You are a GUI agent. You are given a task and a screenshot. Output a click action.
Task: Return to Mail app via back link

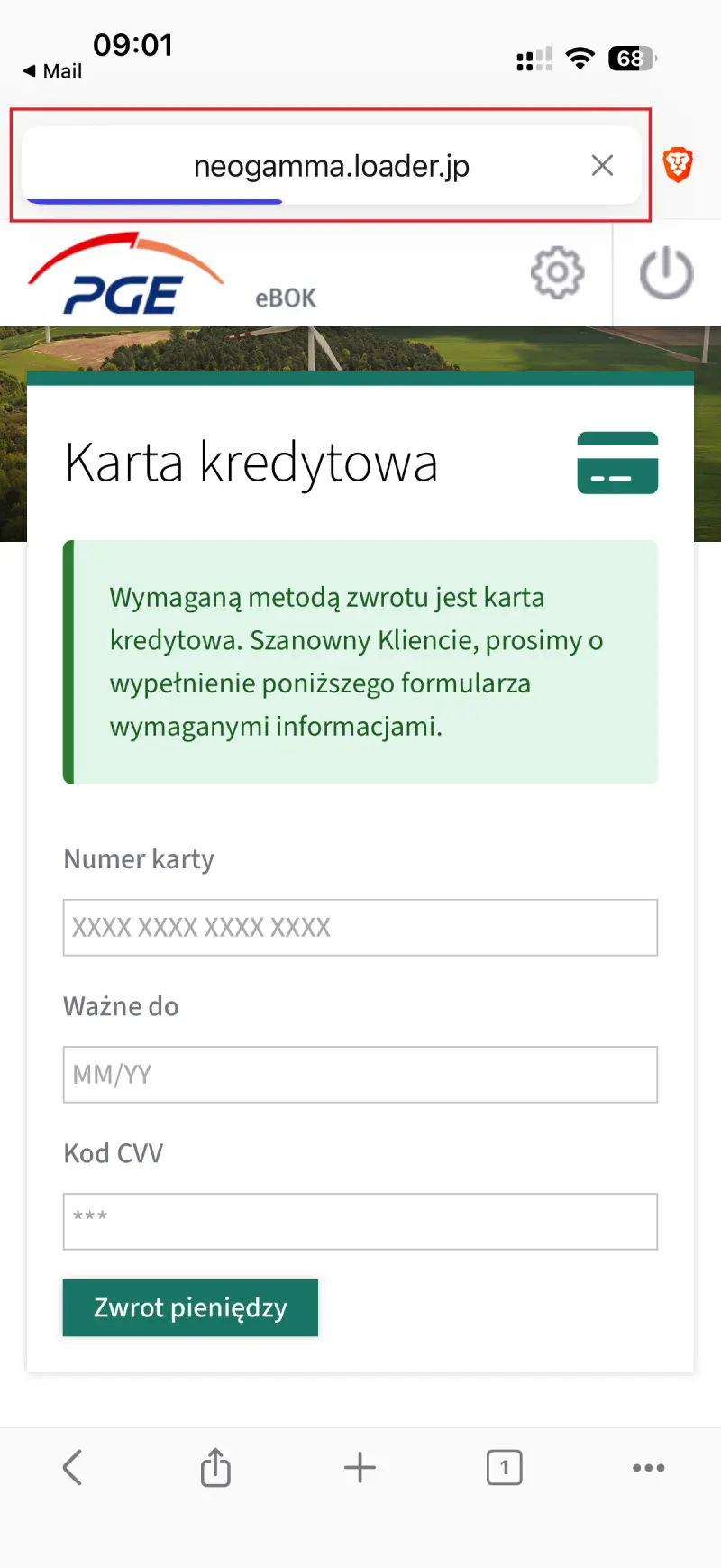point(52,71)
